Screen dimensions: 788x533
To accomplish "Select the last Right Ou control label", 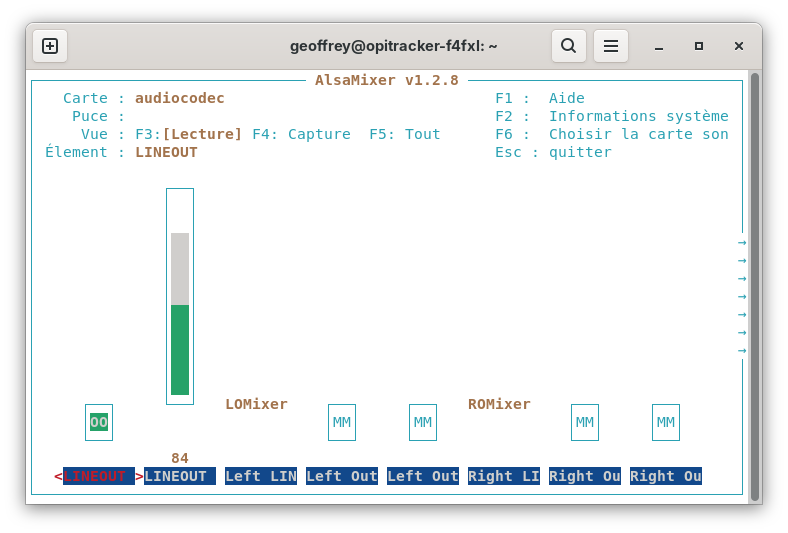I will pos(666,476).
